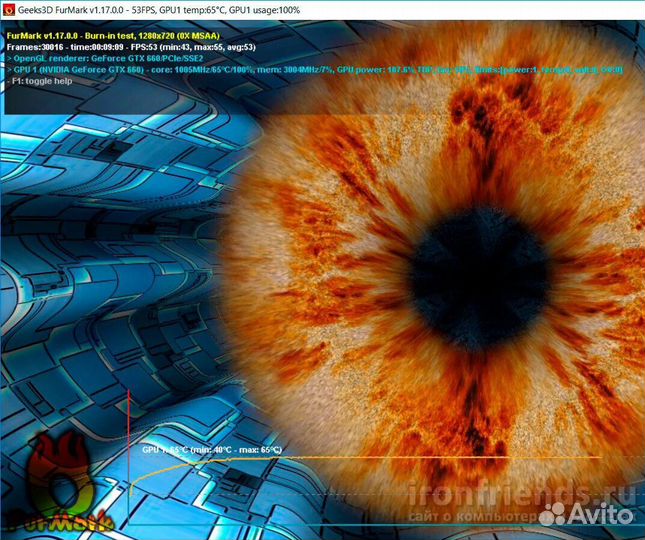
Task: Click the FurMark app icon in title bar
Action: tap(9, 9)
